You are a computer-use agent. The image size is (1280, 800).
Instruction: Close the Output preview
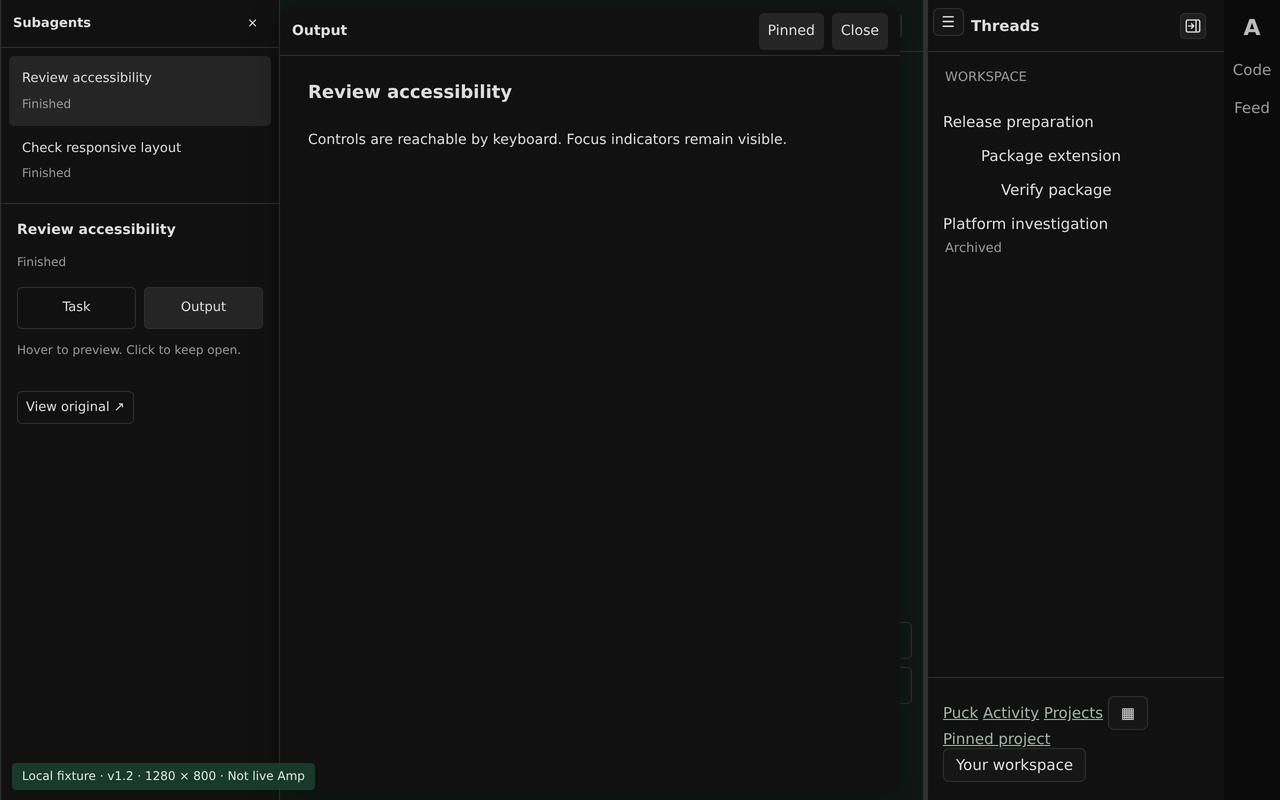[859, 31]
